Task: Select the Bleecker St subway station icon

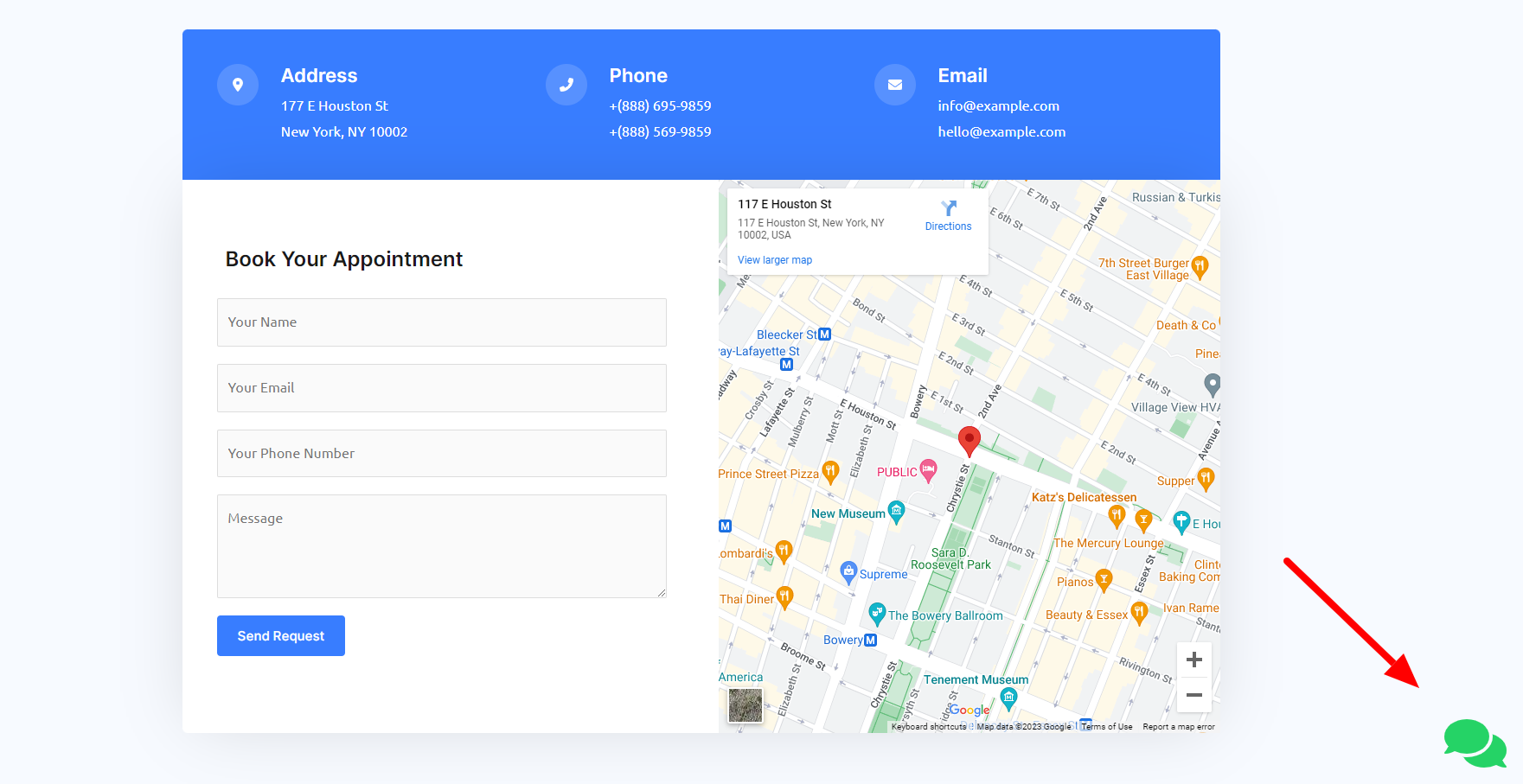Action: (x=824, y=335)
